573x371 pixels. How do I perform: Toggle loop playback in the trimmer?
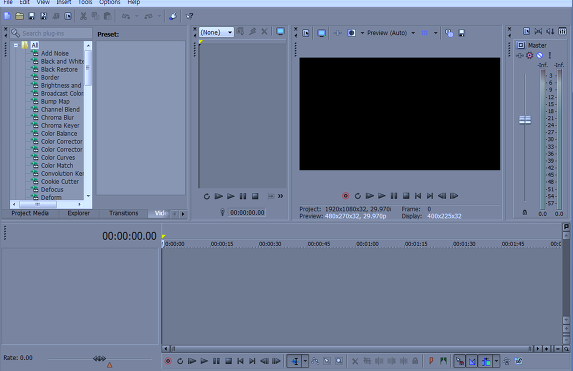coord(206,196)
